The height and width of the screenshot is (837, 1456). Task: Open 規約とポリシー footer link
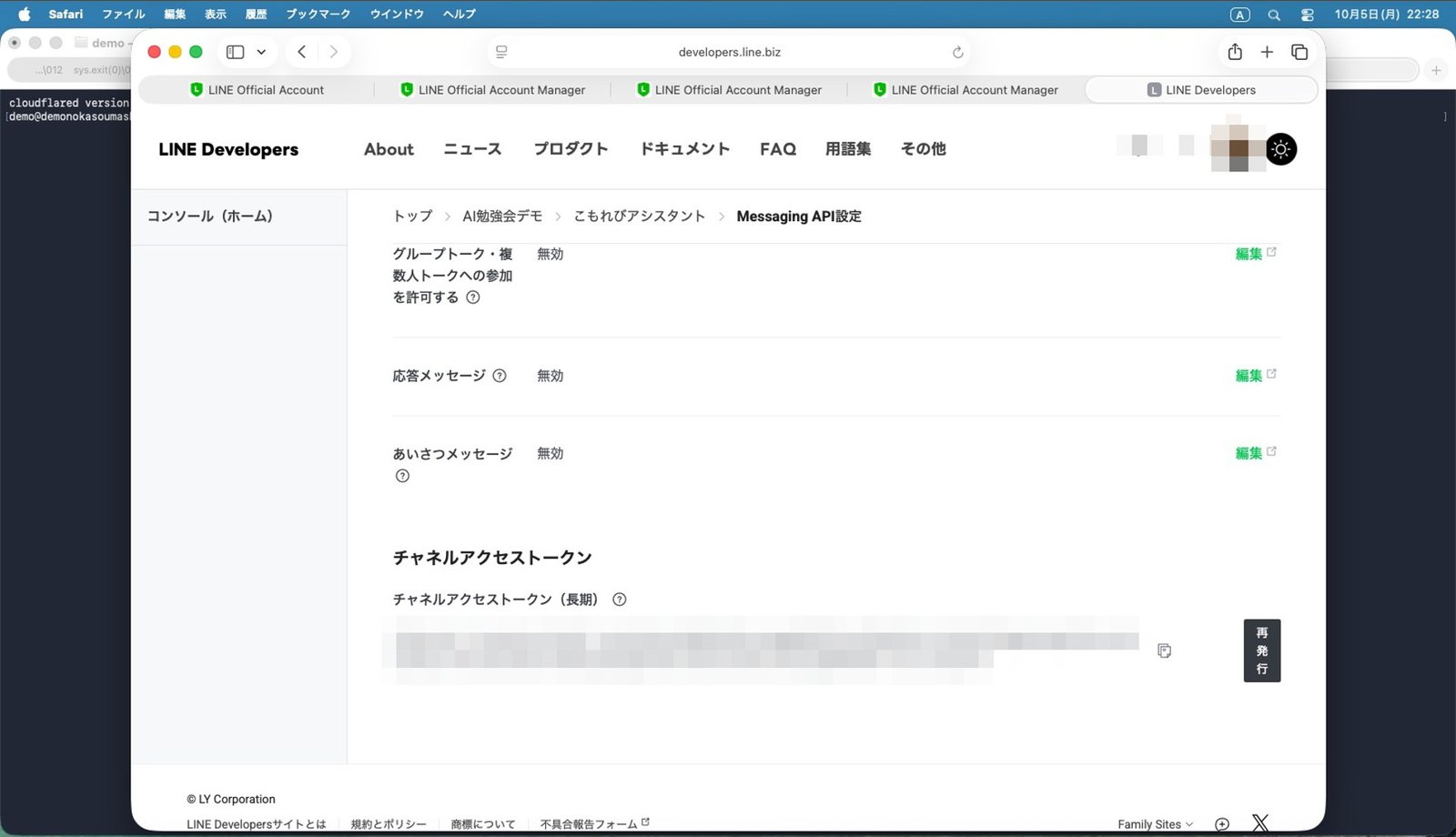pyautogui.click(x=389, y=824)
